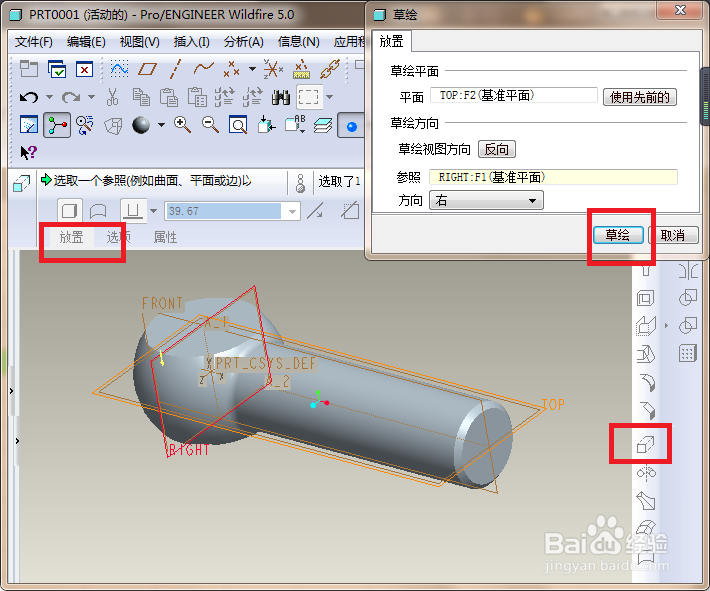Open the 分析(A) menu
The width and height of the screenshot is (710, 591).
point(244,42)
